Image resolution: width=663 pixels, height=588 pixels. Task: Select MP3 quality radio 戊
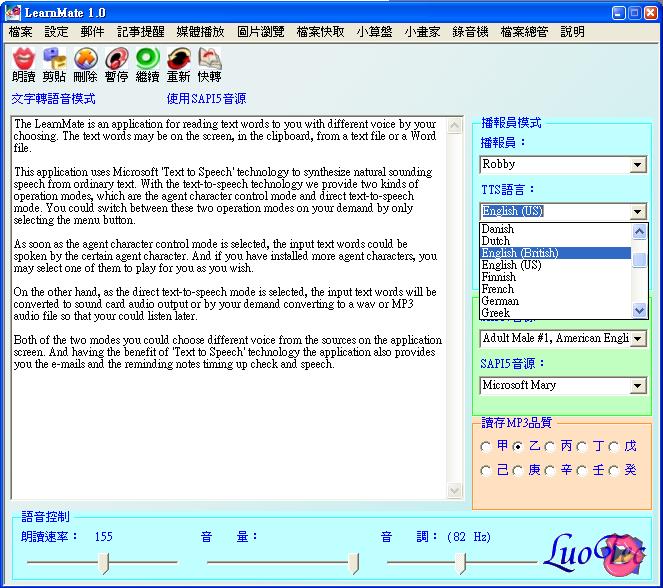click(614, 446)
